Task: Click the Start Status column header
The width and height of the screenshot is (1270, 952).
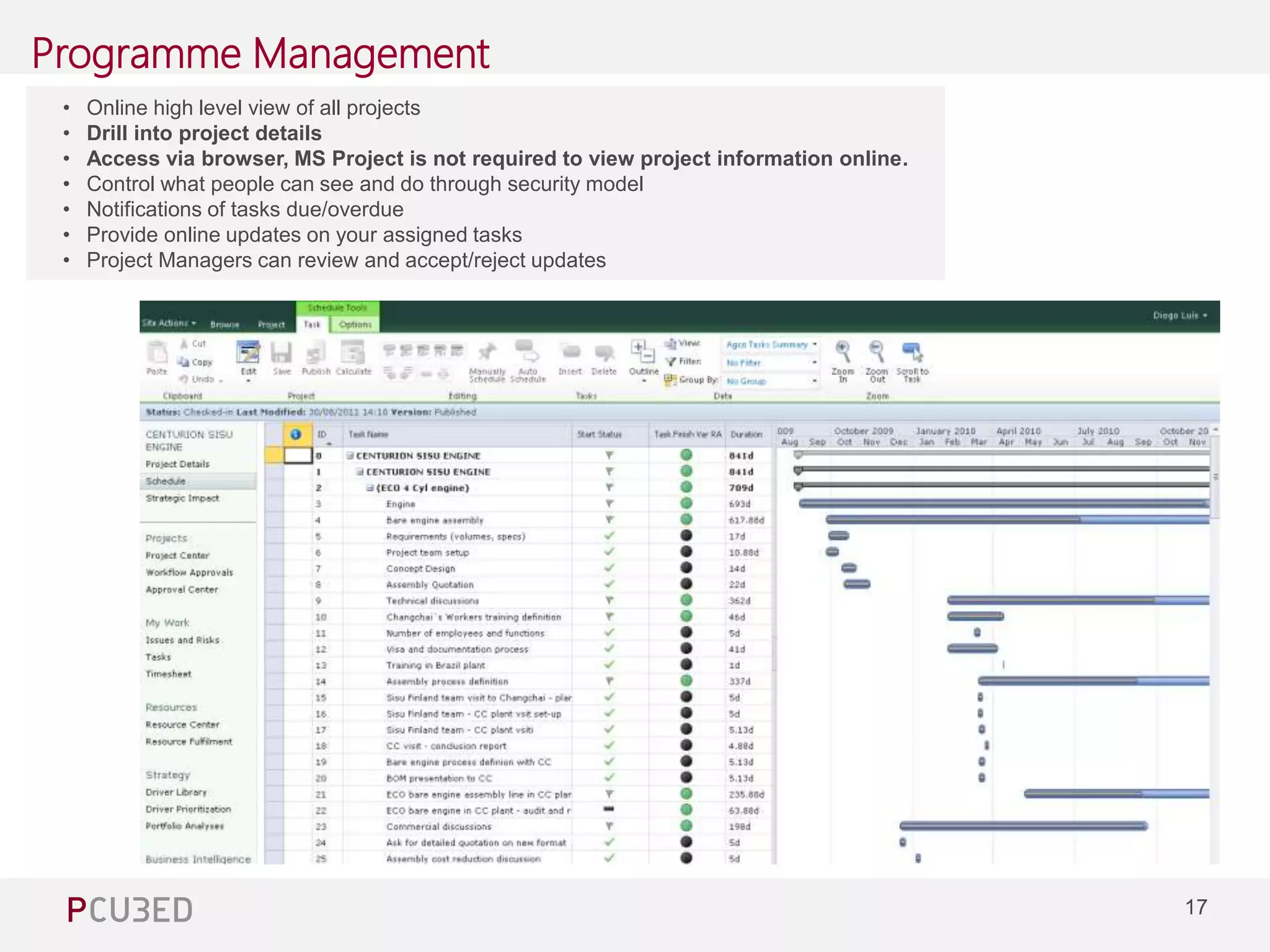Action: coord(610,434)
